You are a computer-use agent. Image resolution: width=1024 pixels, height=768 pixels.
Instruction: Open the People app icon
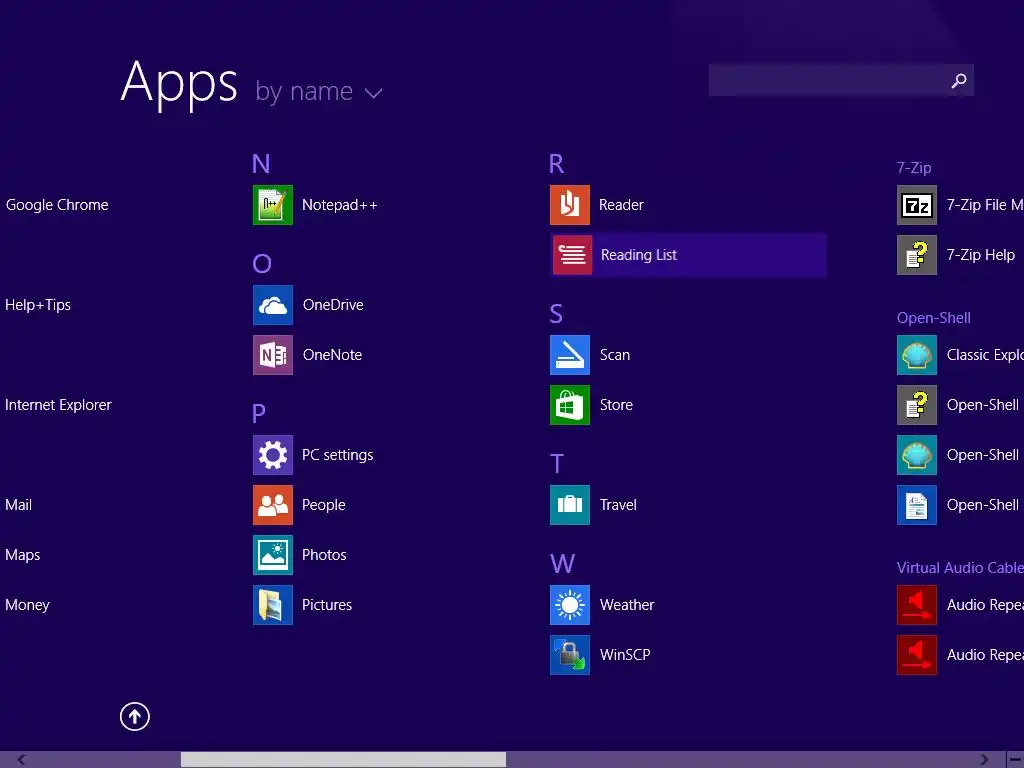tap(273, 505)
